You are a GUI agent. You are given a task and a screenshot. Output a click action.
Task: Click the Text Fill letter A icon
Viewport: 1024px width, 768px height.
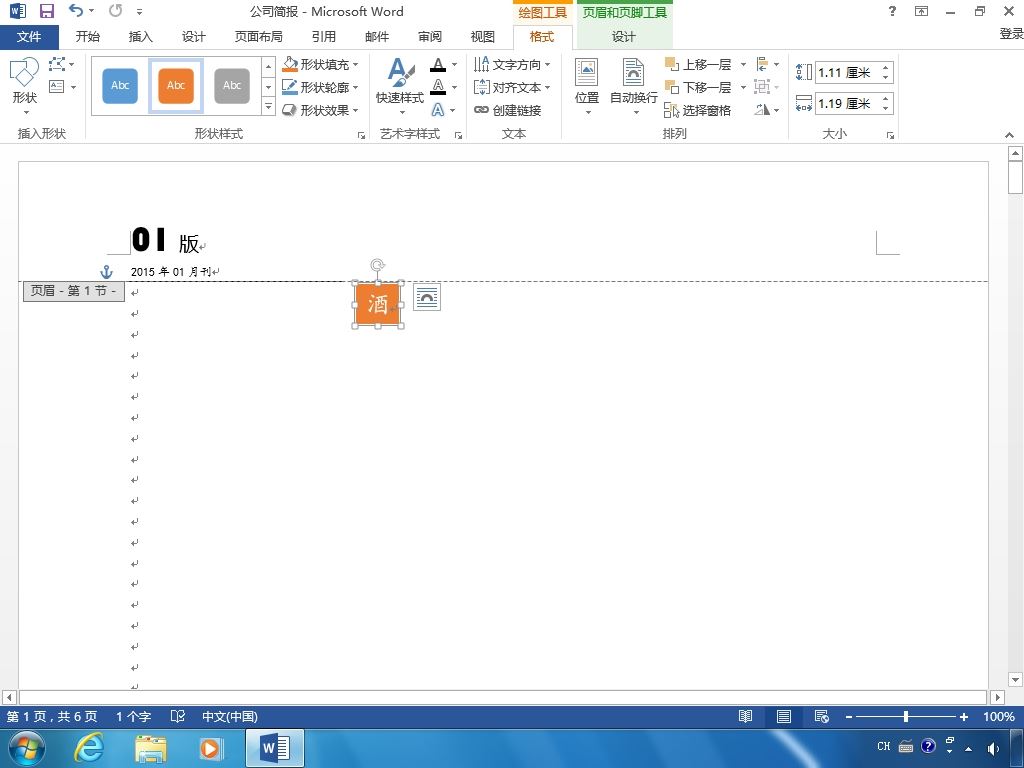coord(438,64)
